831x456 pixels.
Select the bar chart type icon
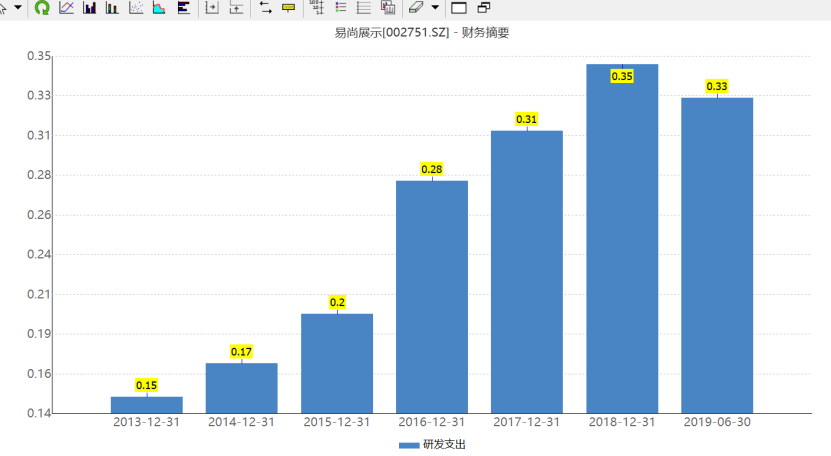(x=90, y=7)
